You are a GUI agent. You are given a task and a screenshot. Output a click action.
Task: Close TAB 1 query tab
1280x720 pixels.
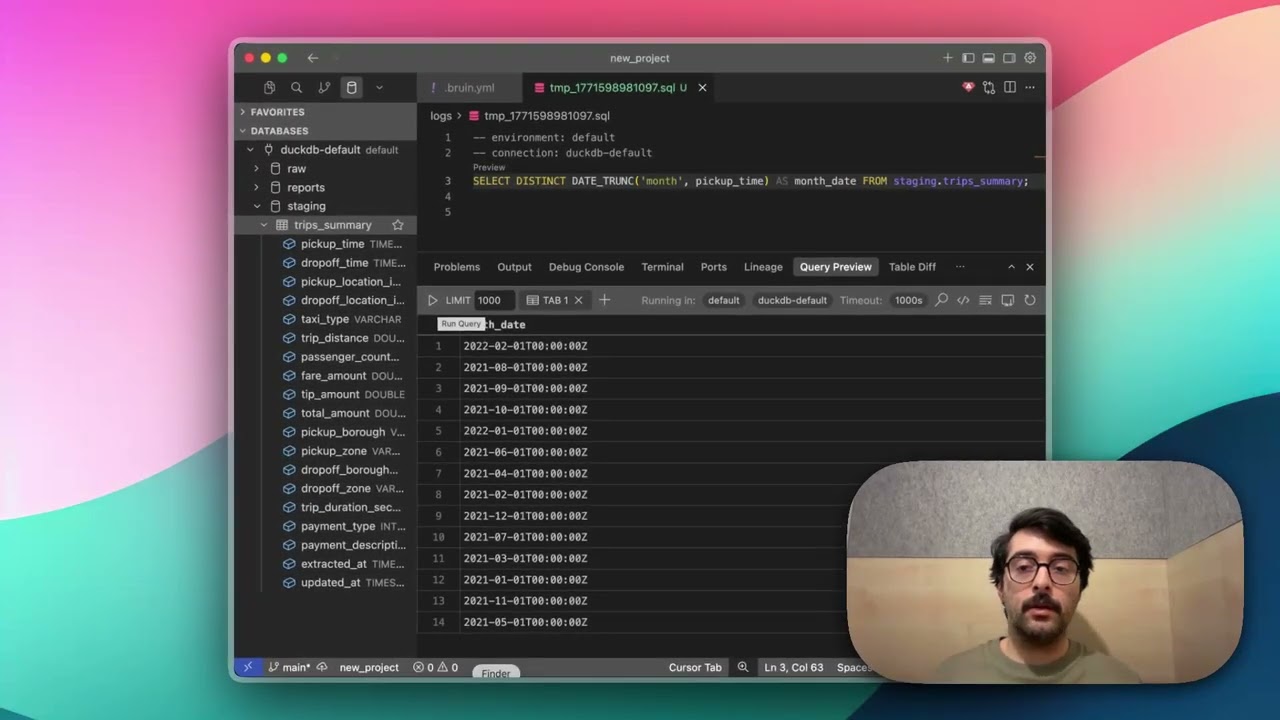(x=578, y=300)
